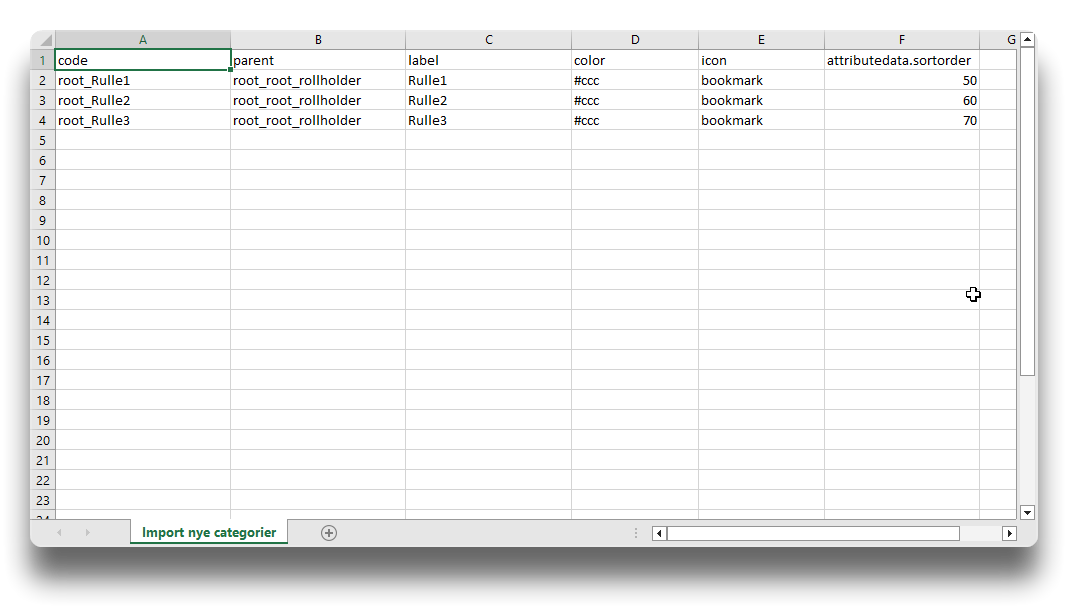Click the previous sheet navigation arrow
Screen dimensions: 1068x609
[59, 533]
